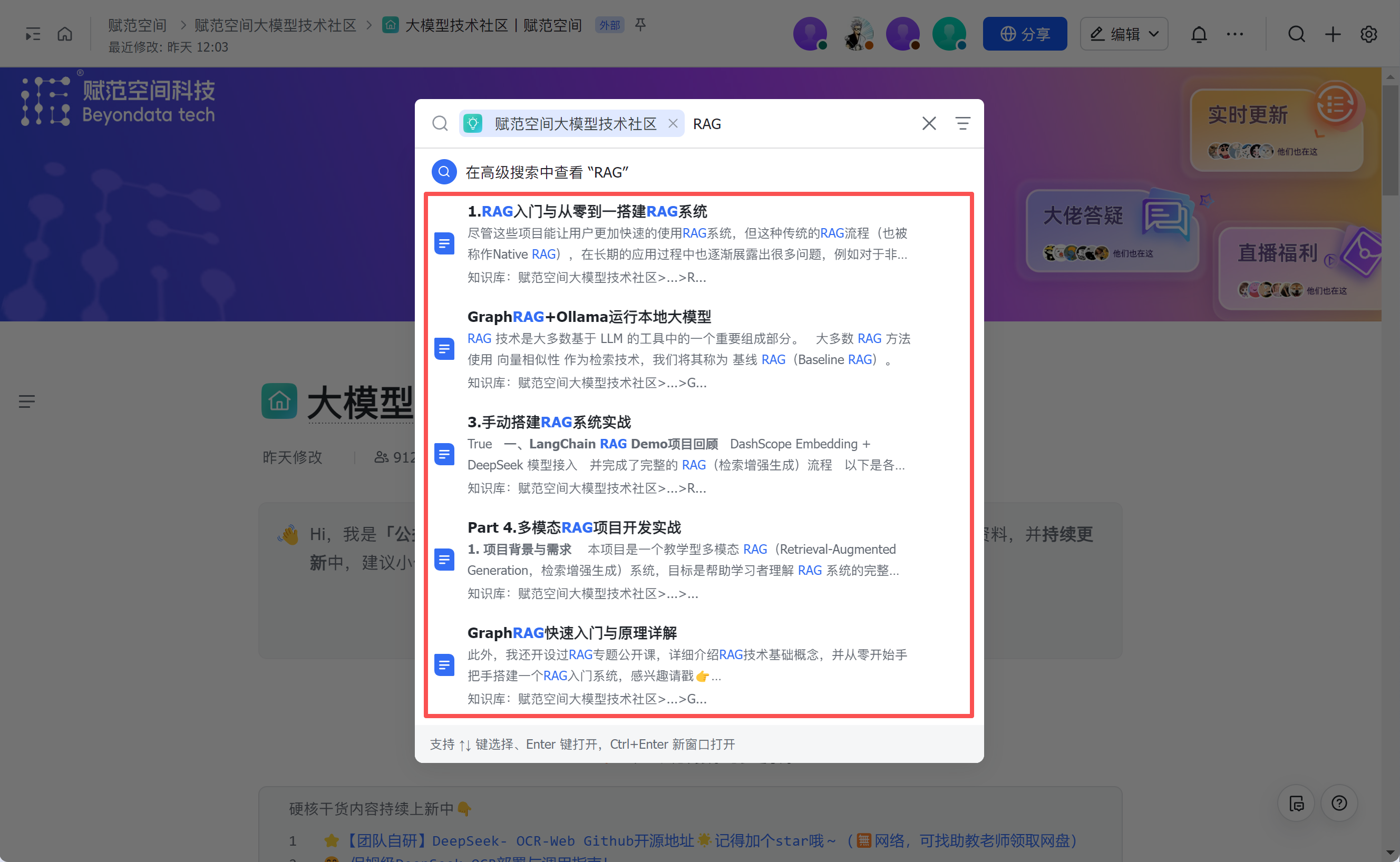Click the 分享 share button

1025,34
